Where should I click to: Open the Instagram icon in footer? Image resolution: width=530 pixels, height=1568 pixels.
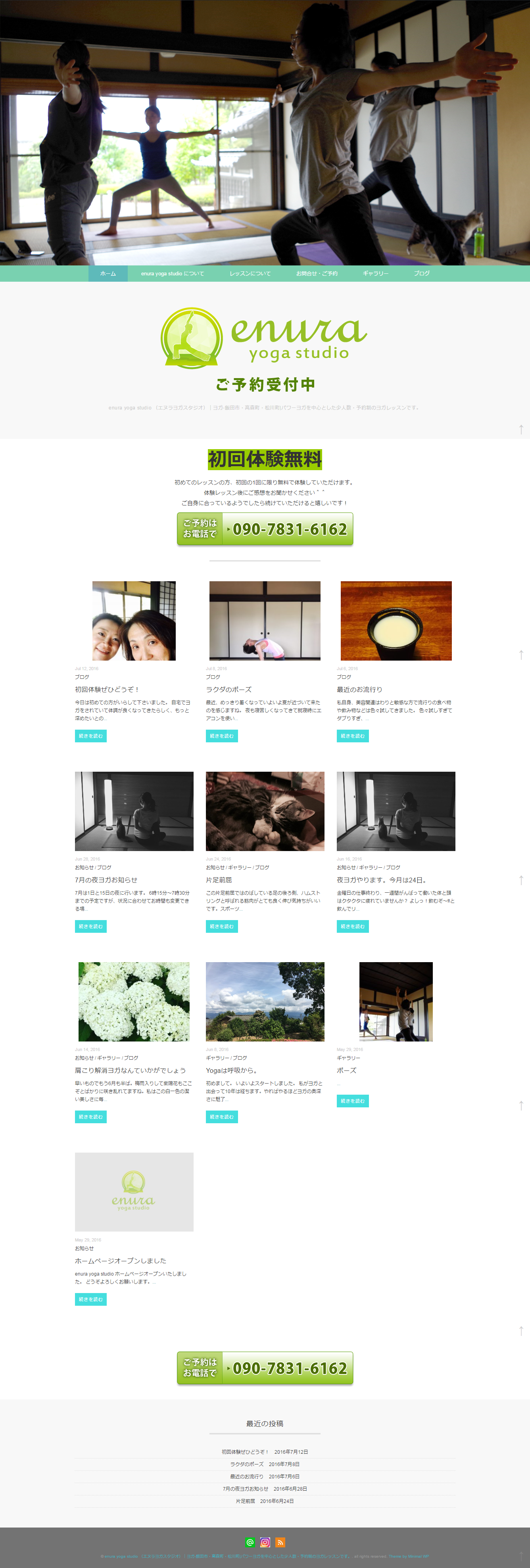(x=265, y=1542)
